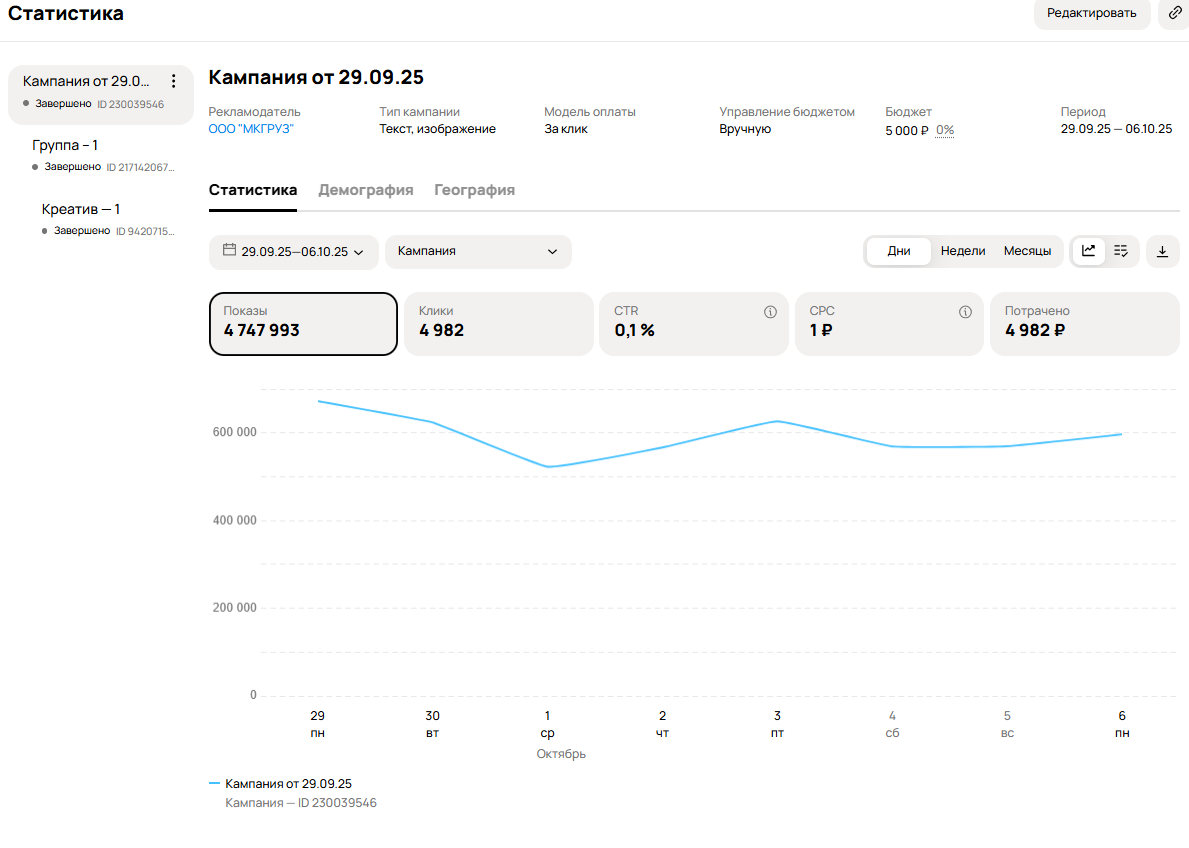Select the Дни period toggle
Viewport: 1189px width, 848px height.
[899, 251]
